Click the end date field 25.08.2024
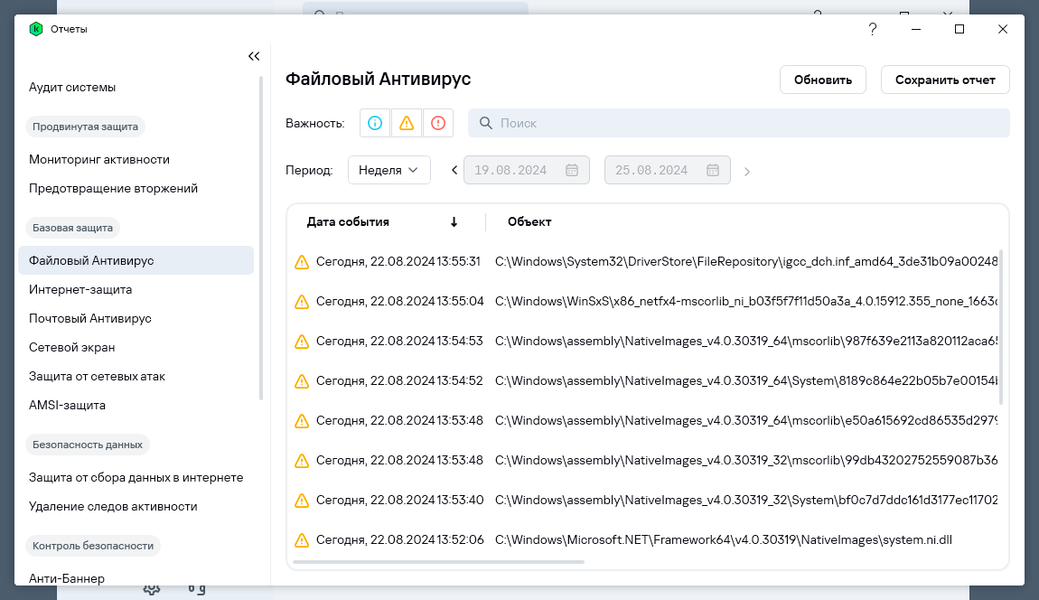 coord(667,170)
